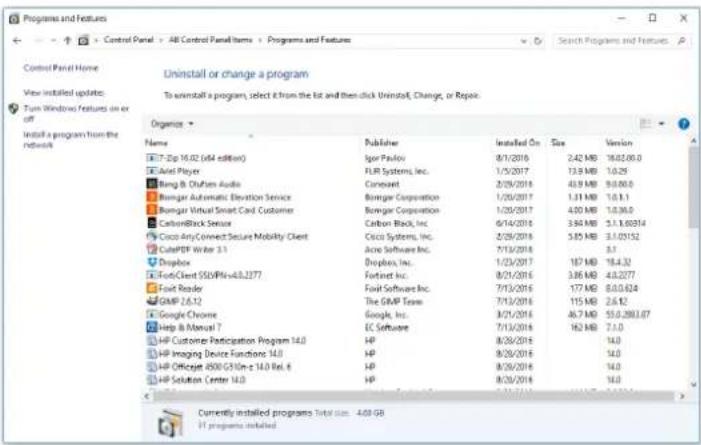Click the view layout icon in toolbar
Image resolution: width=701 pixels, height=445 pixels.
[646, 124]
